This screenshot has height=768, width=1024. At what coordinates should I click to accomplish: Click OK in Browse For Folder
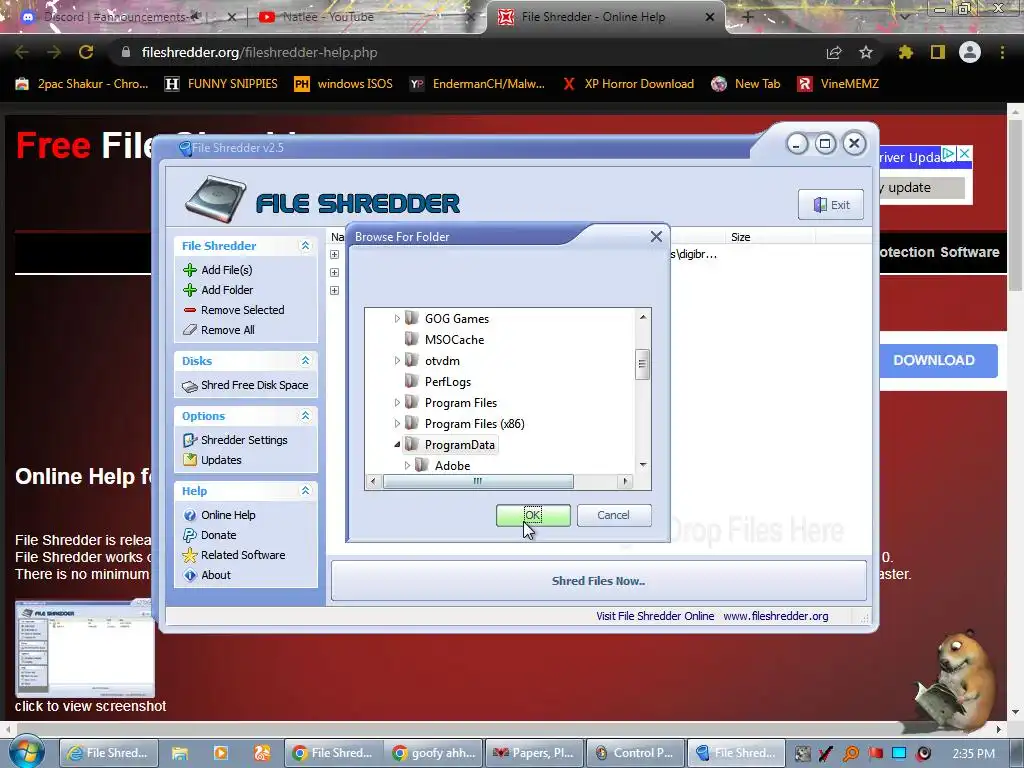(x=533, y=515)
